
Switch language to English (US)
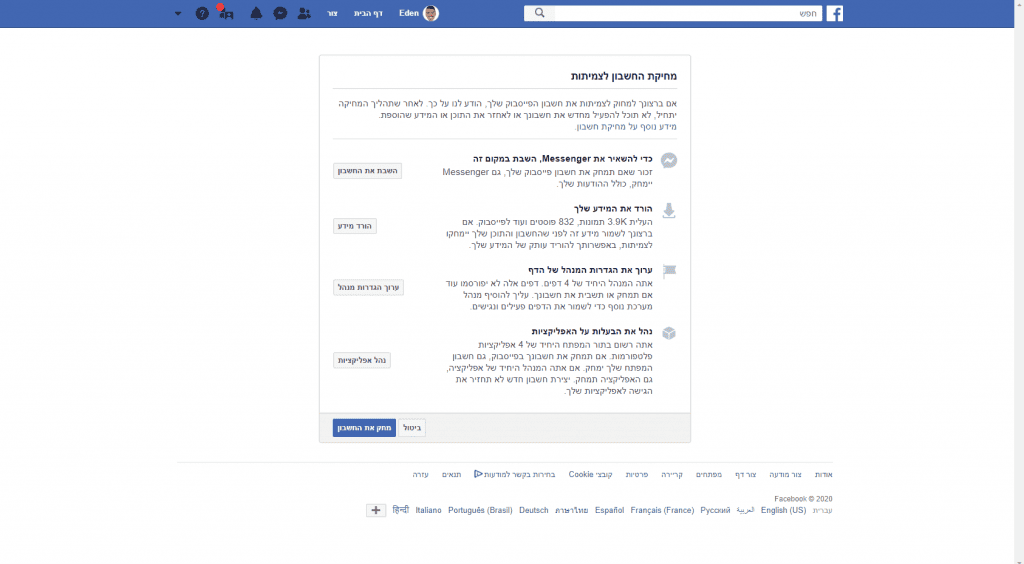coord(784,510)
